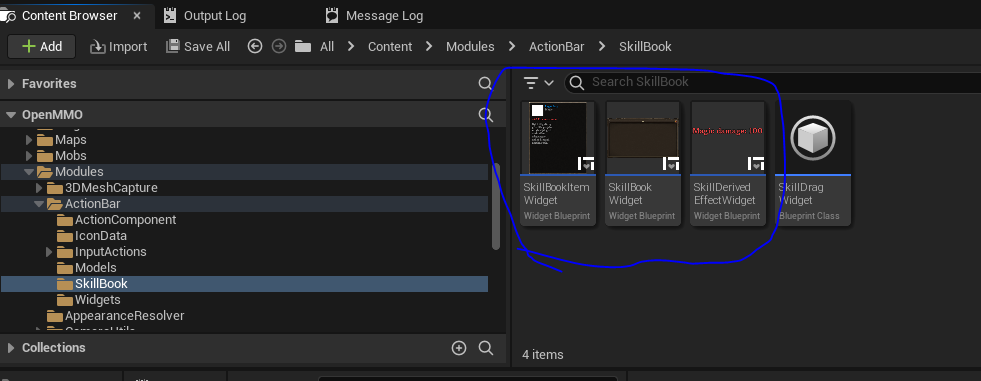981x381 pixels.
Task: Select the SkillDragWidget Blueprint Class asset
Action: (x=813, y=163)
